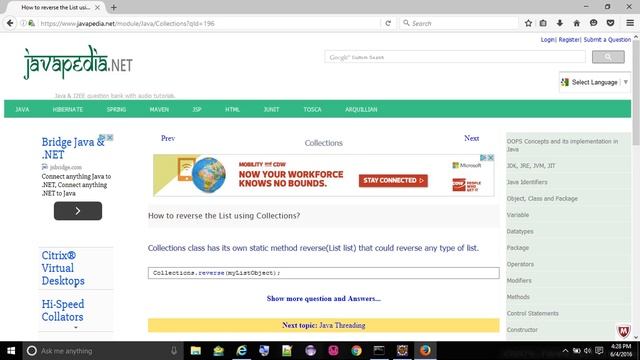
Task: Open File Explorer from the taskbar
Action: tap(196, 351)
